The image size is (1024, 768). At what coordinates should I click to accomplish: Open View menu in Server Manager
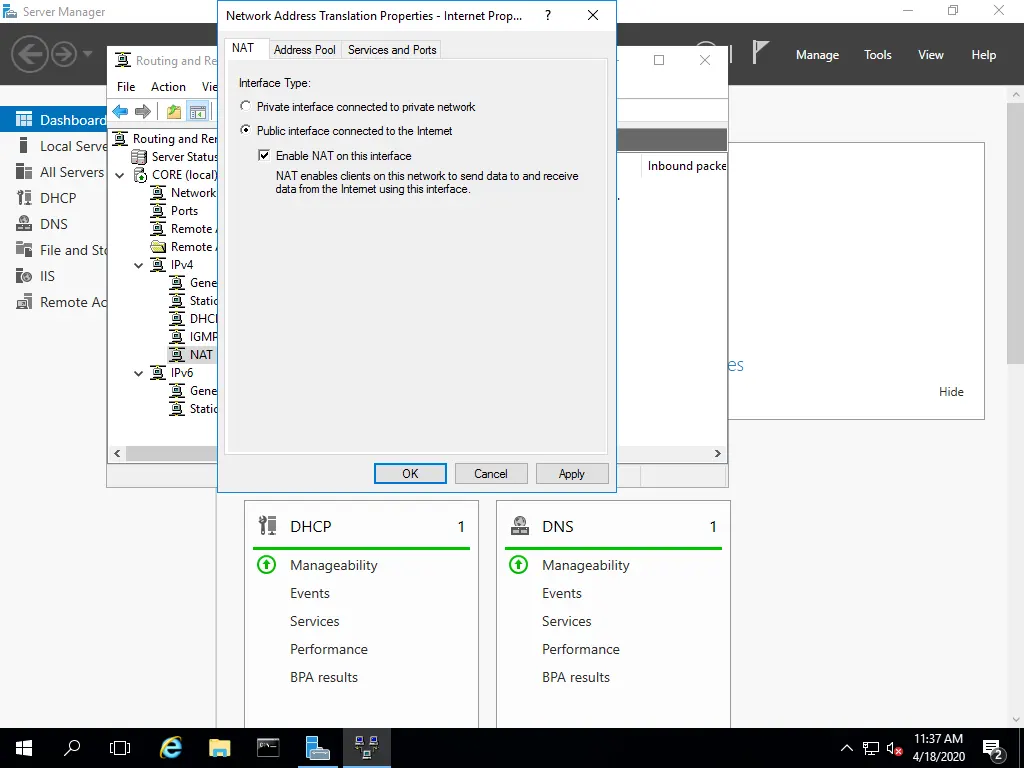[931, 55]
